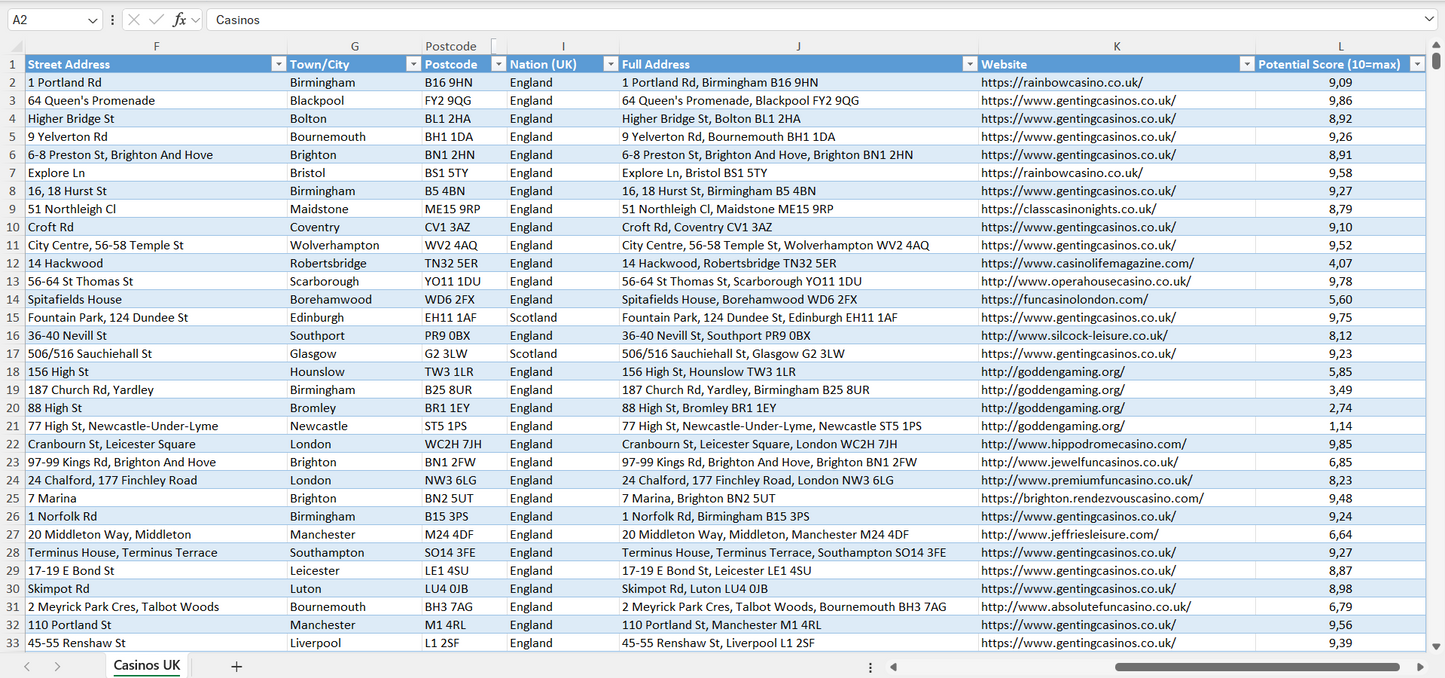Viewport: 1445px width, 678px height.
Task: Open the rainbowcasino.co.uk link in row 2
Action: [1060, 82]
